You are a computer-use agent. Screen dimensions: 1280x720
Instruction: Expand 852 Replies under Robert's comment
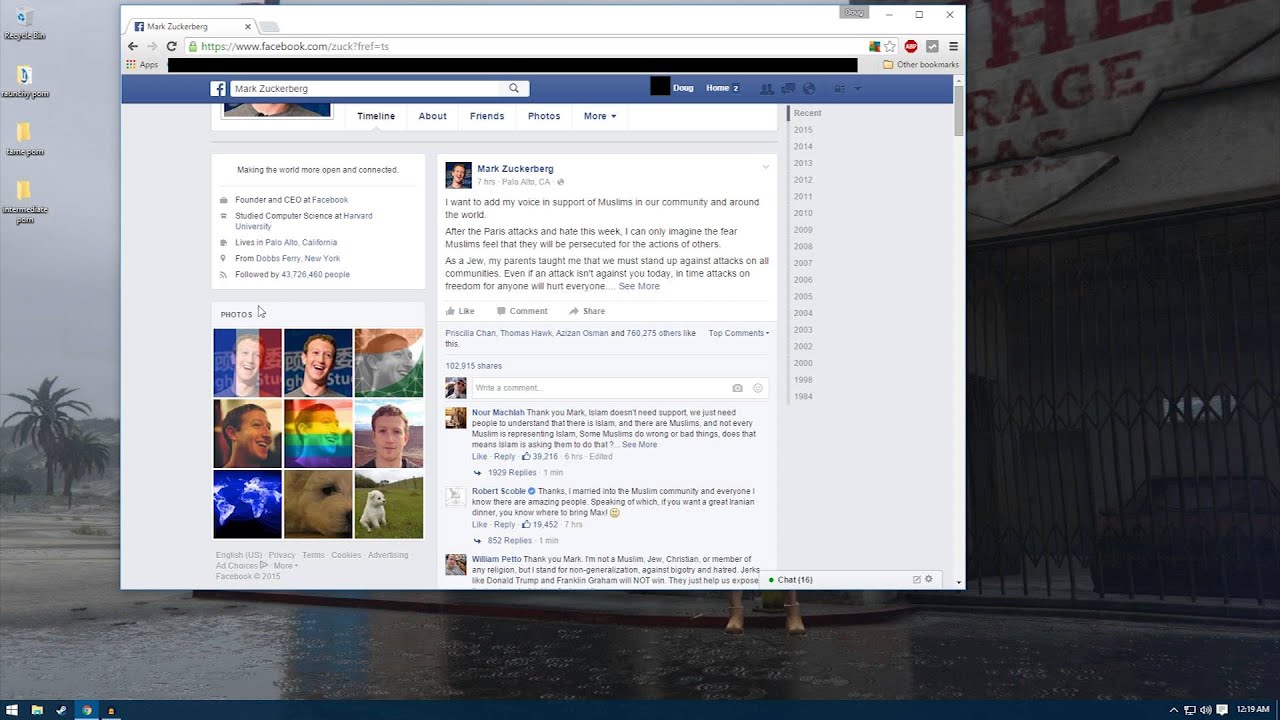(510, 540)
